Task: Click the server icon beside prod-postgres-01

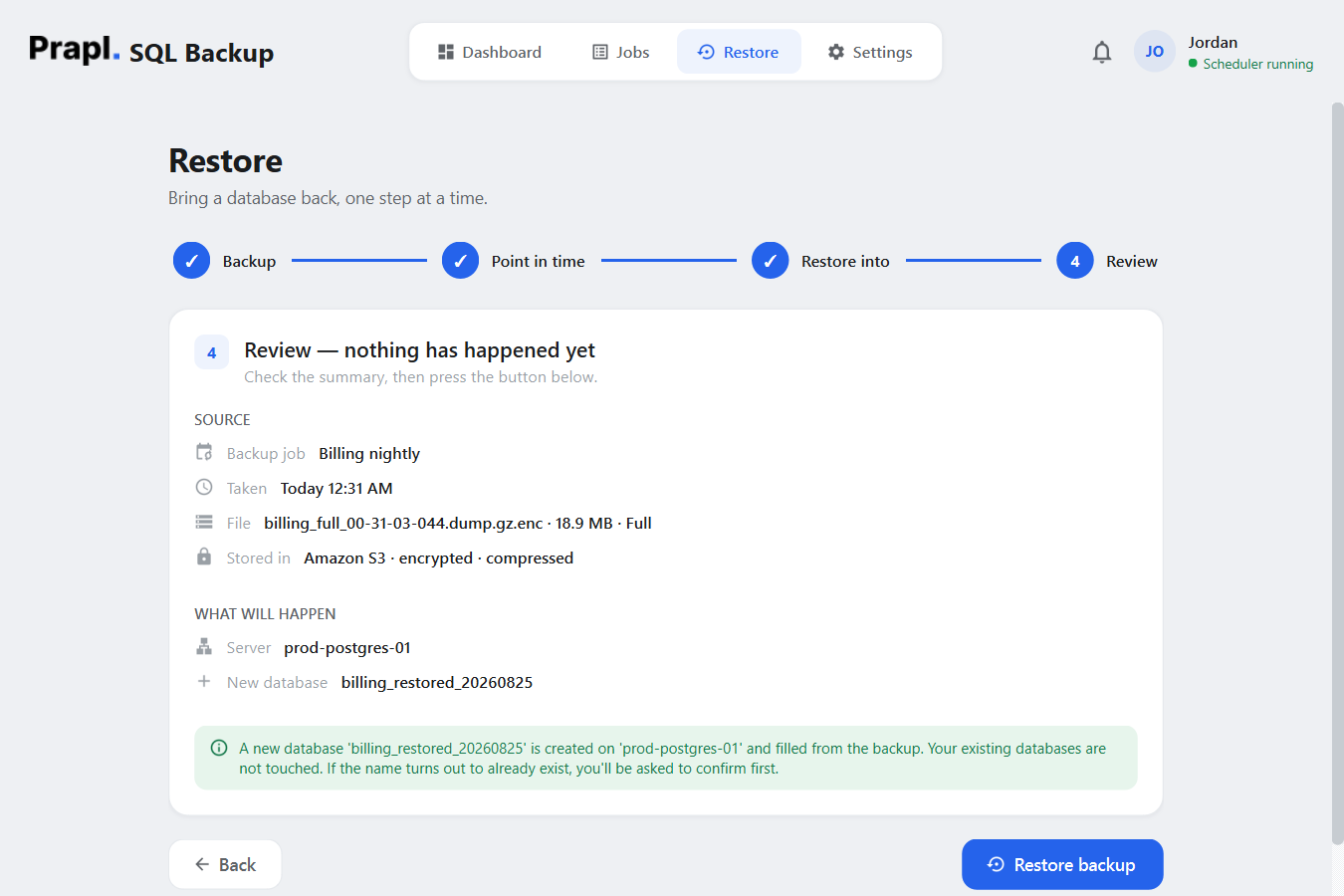Action: [x=204, y=647]
